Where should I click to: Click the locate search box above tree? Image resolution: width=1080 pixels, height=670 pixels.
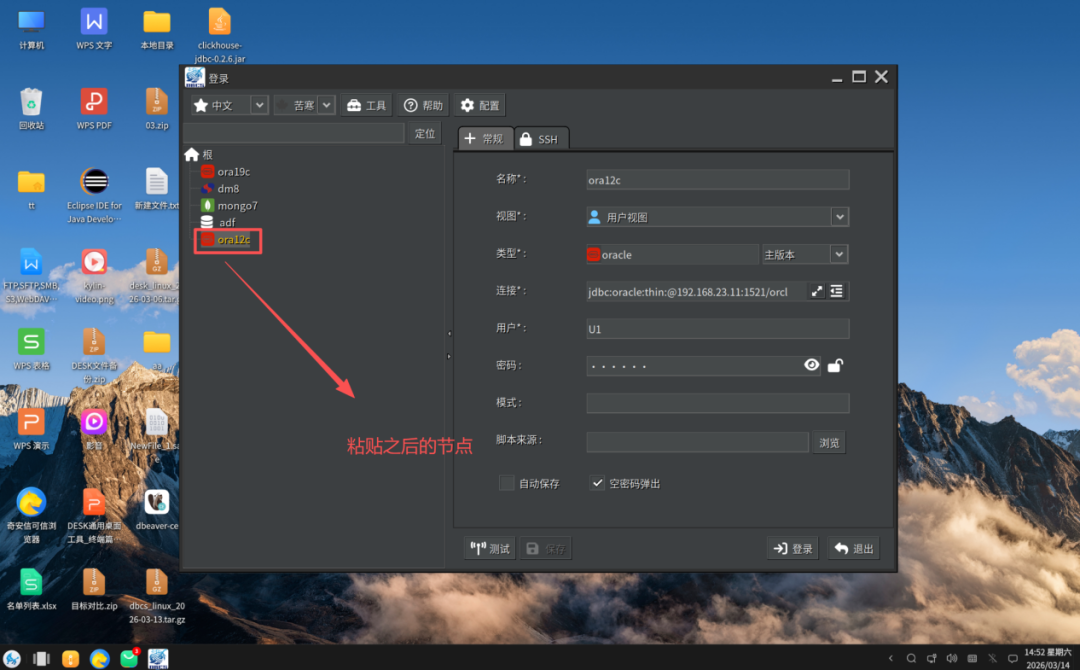(x=293, y=134)
